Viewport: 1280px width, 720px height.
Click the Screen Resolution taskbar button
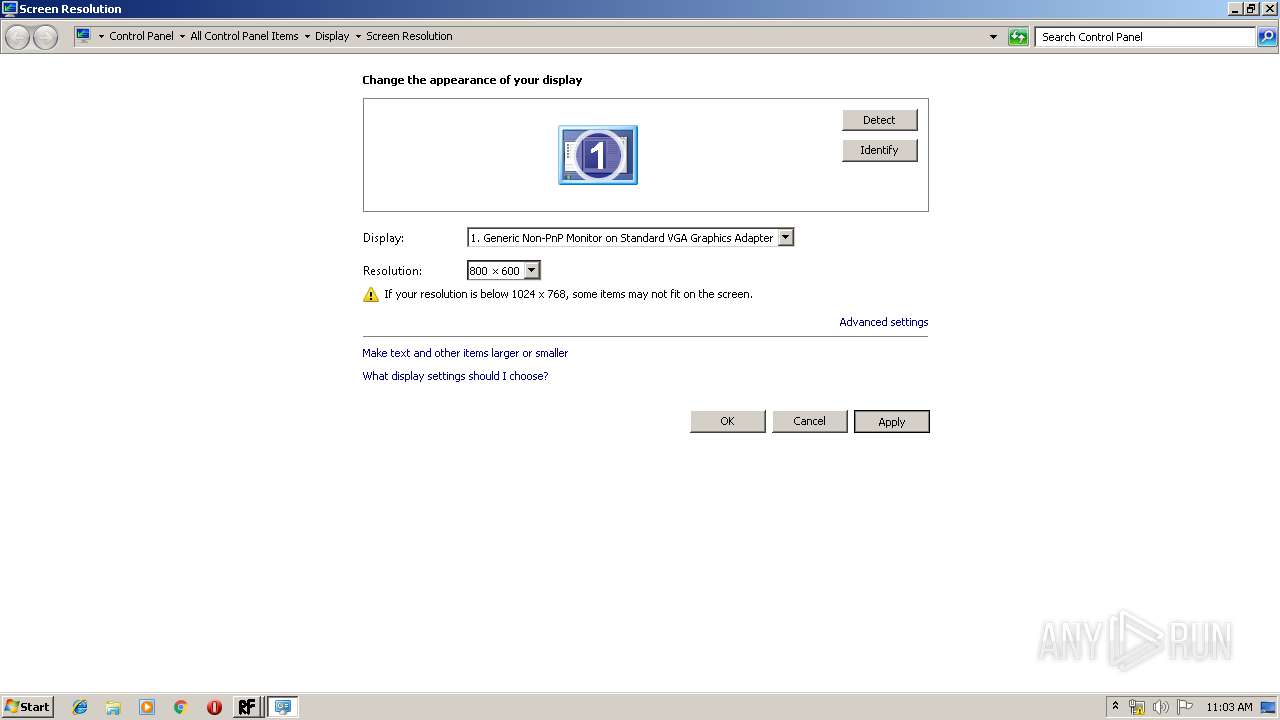(x=283, y=707)
